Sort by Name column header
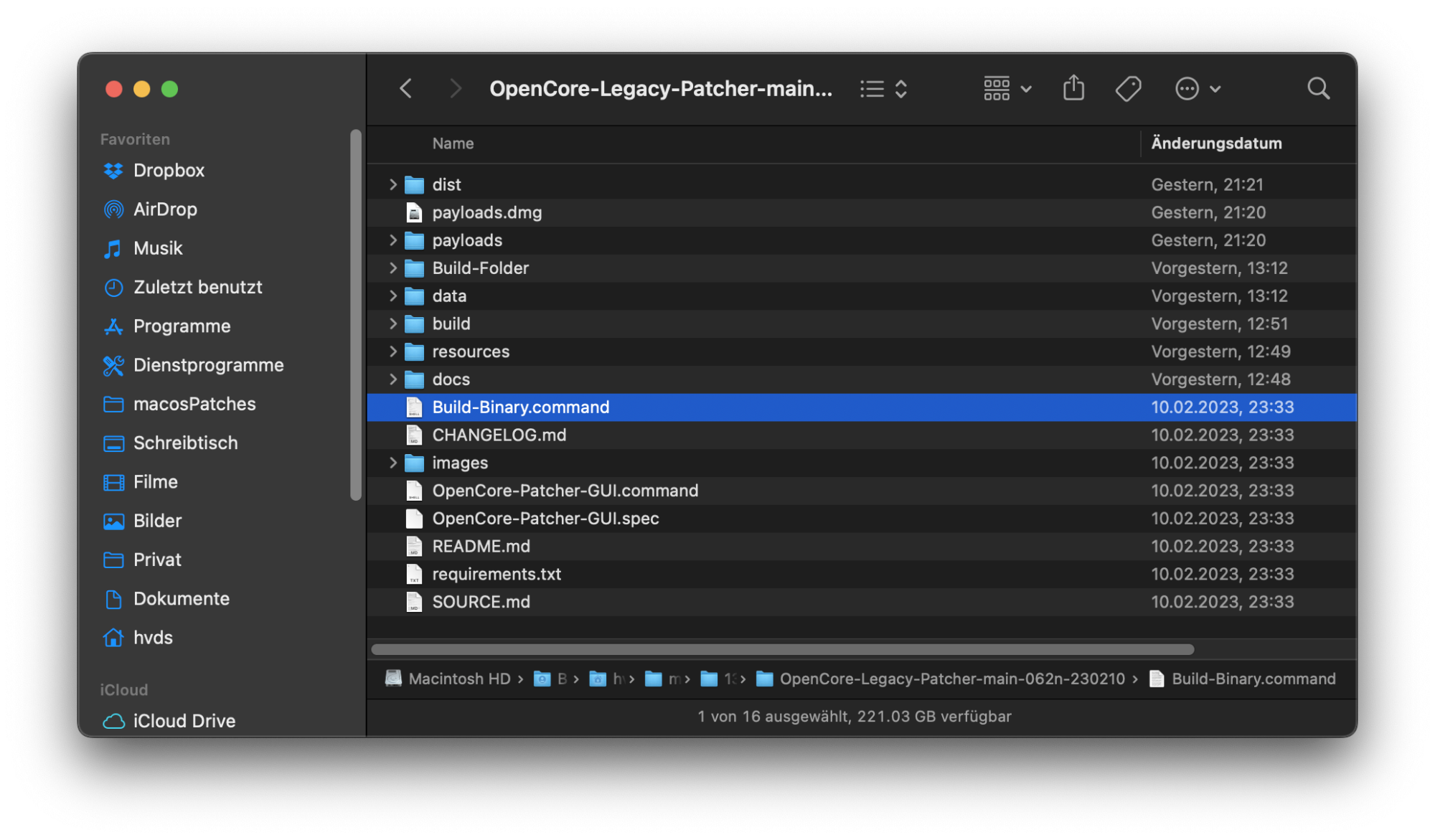Image resolution: width=1435 pixels, height=840 pixels. (x=453, y=143)
